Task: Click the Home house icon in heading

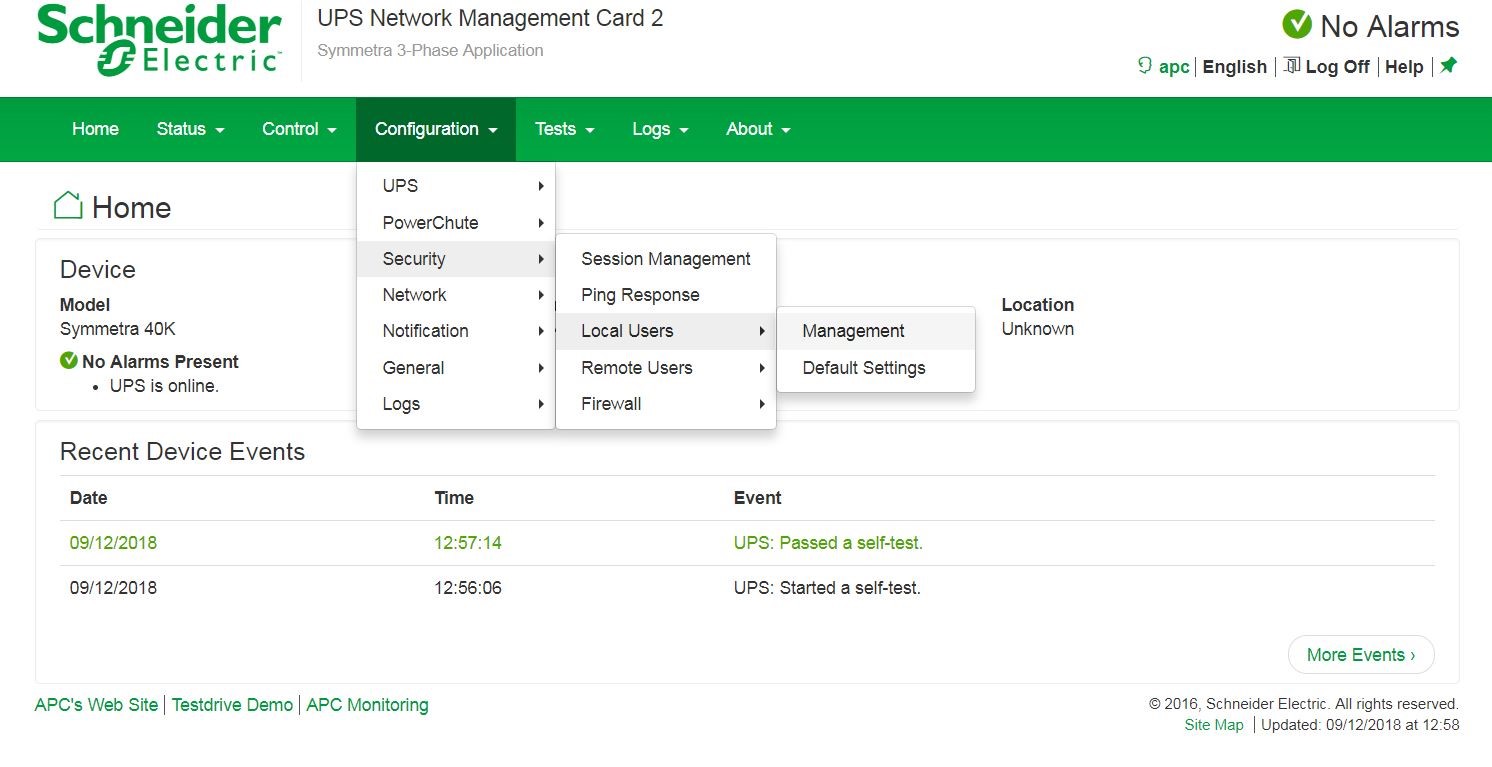Action: click(x=68, y=206)
